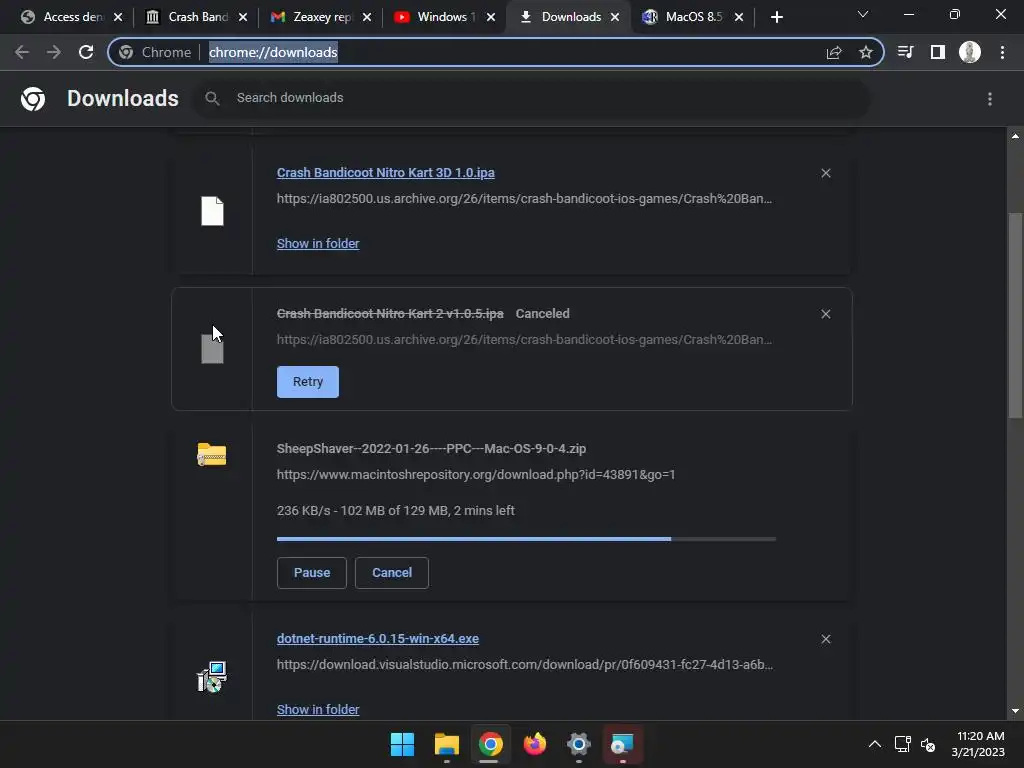Viewport: 1024px width, 768px height.
Task: Cancel the SheepShaver download
Action: pos(392,573)
